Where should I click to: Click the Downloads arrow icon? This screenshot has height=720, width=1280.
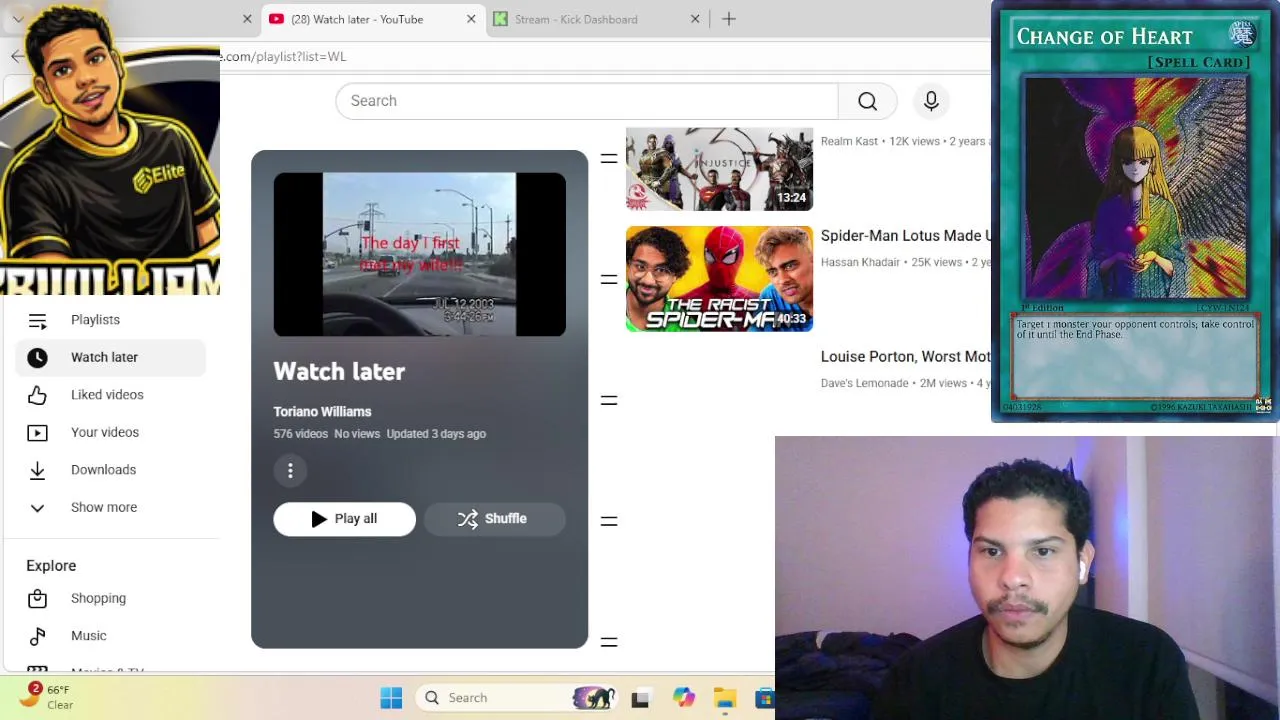click(x=37, y=470)
